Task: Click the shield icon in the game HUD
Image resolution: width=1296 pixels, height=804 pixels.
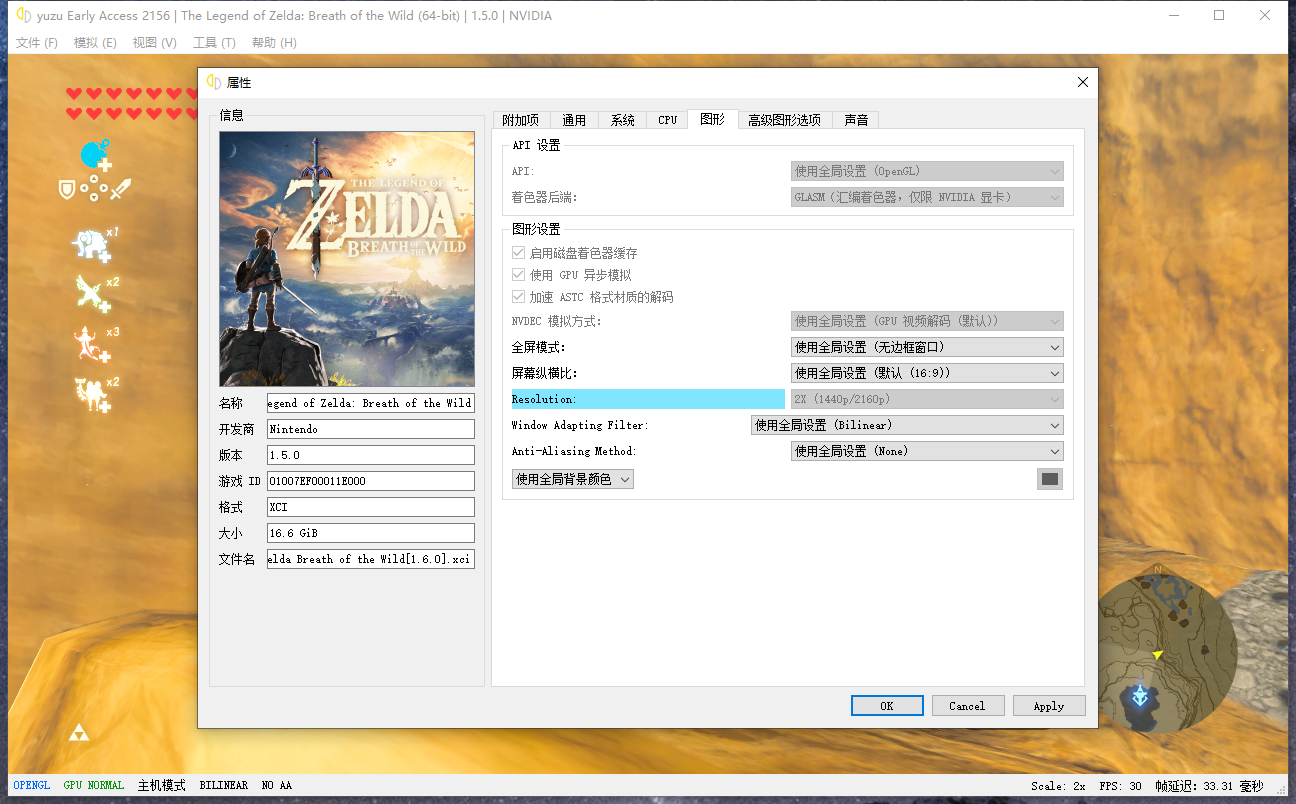Action: (67, 189)
